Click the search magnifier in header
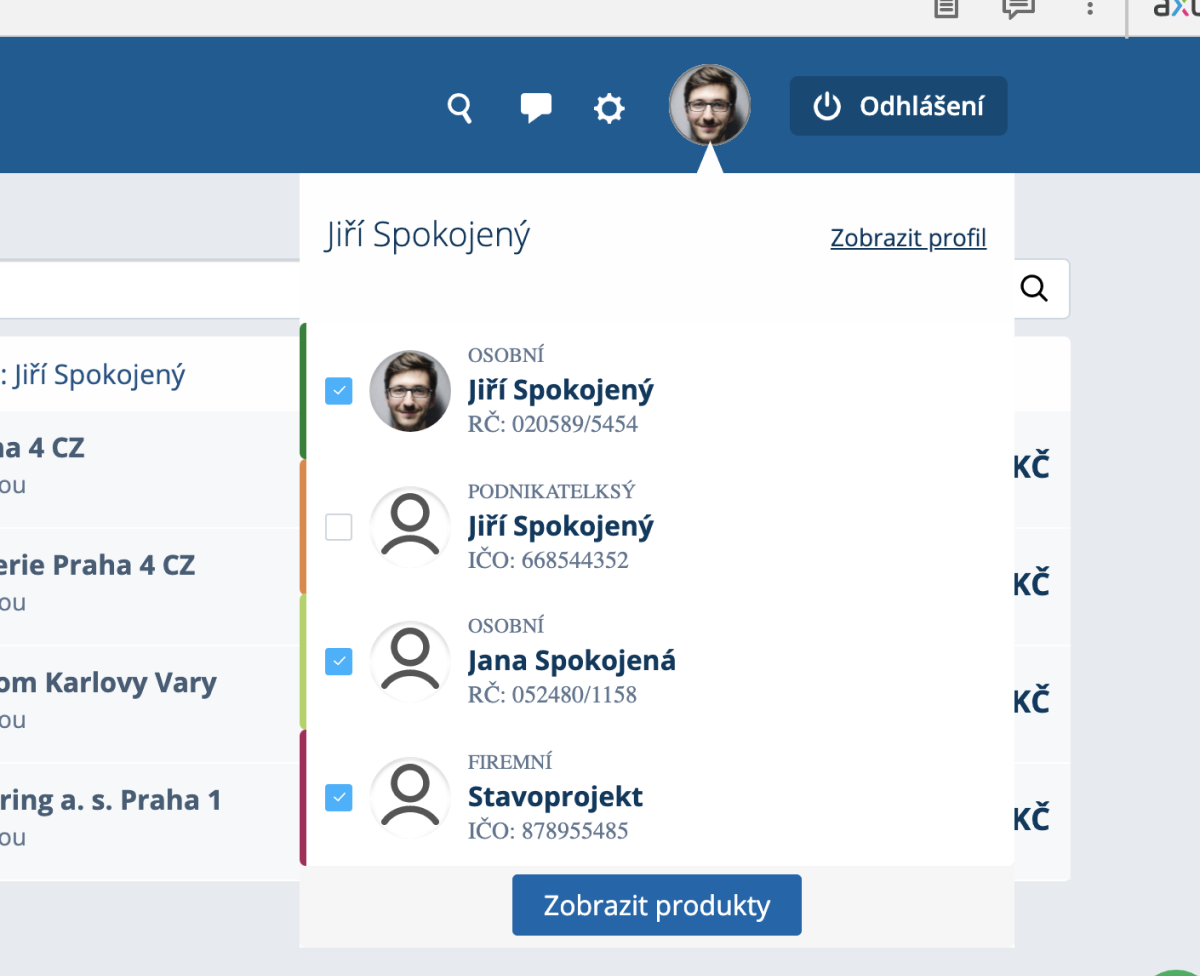 pos(459,107)
